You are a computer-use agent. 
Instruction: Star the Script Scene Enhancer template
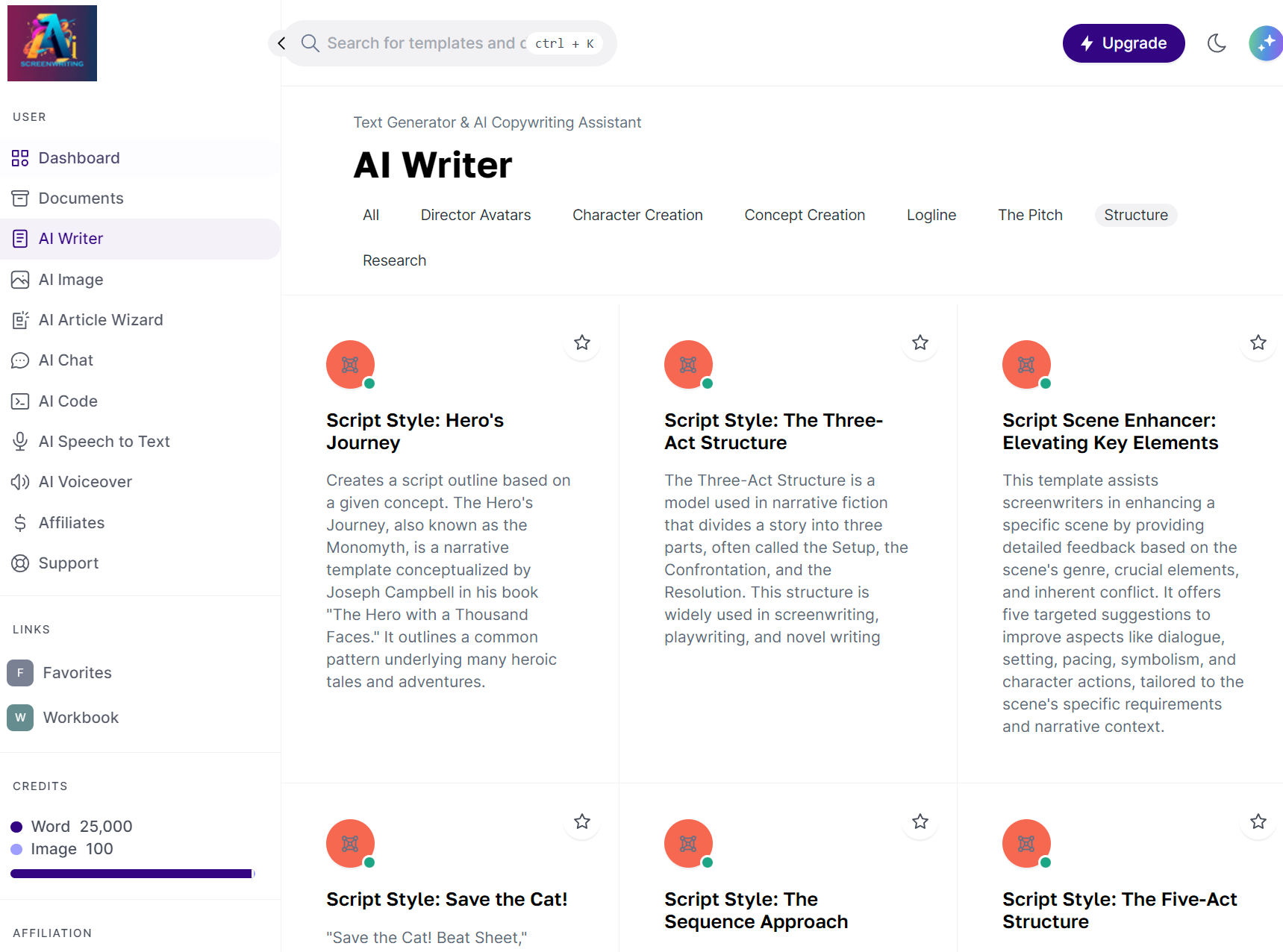tap(1258, 343)
